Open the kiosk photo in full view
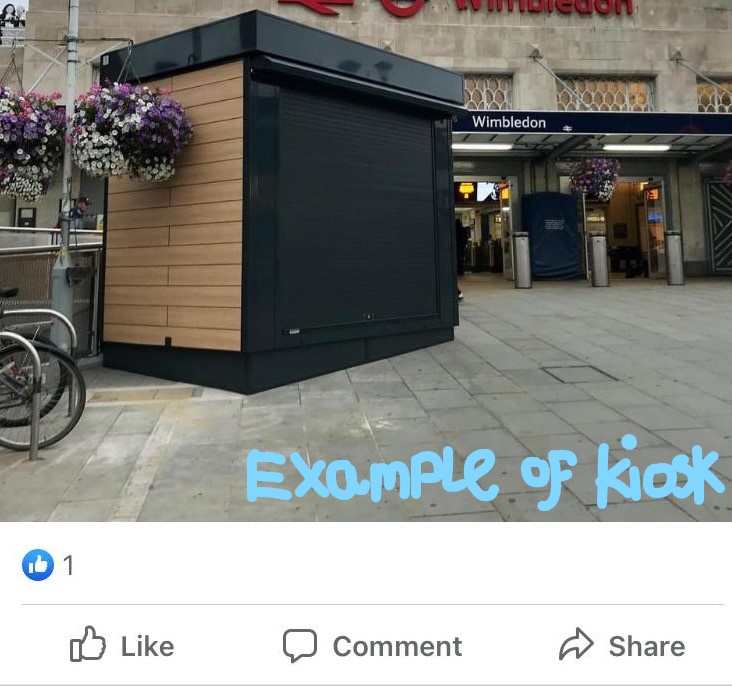The height and width of the screenshot is (686, 732). (x=366, y=261)
